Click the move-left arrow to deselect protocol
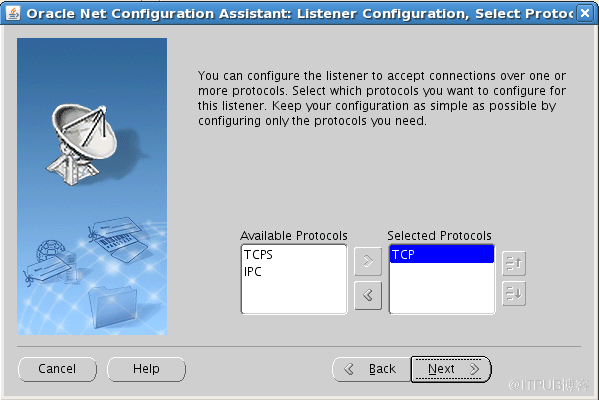Screen dimensions: 599x400 368,295
